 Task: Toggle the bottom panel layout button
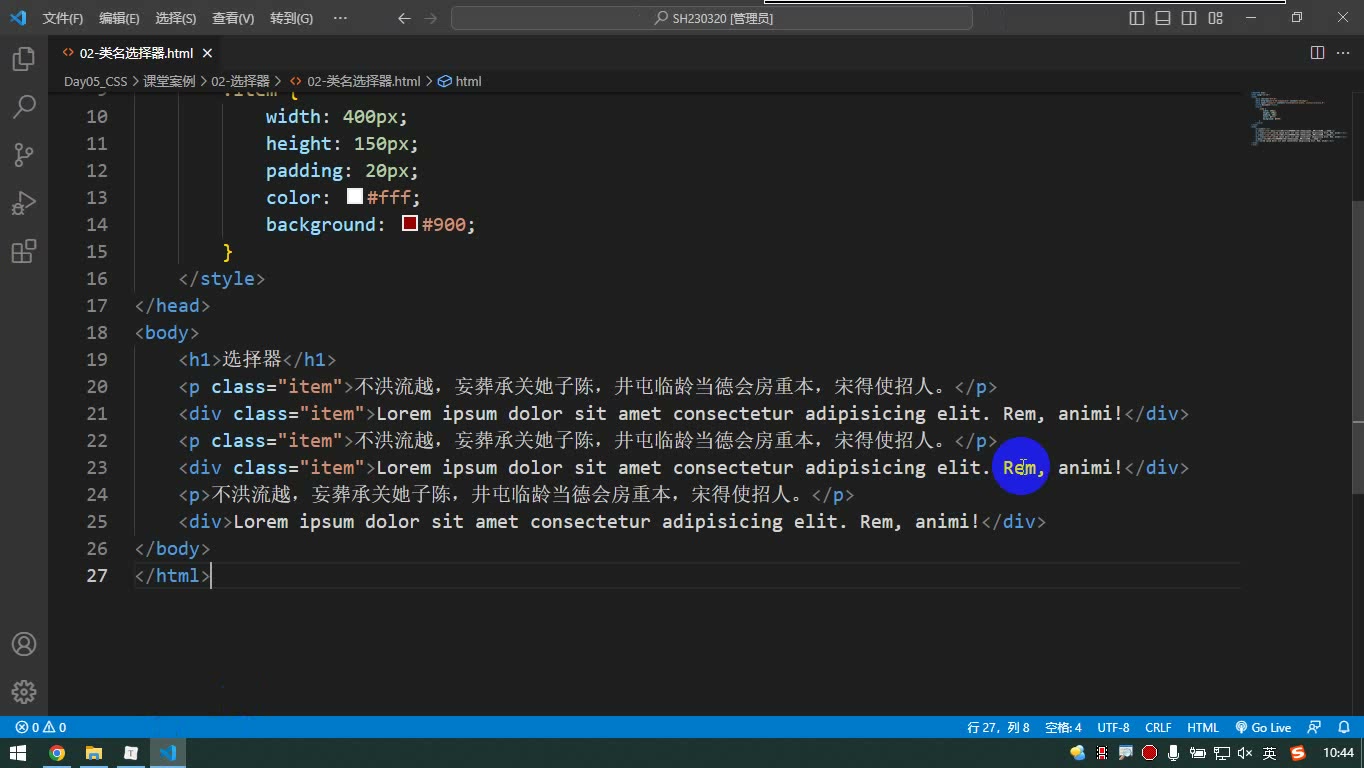[x=1163, y=18]
